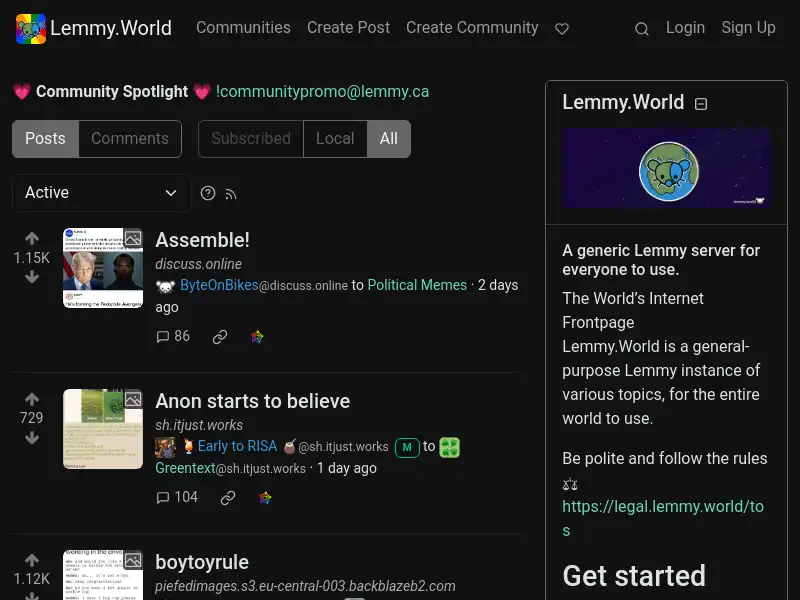Select the All listing filter

389,139
